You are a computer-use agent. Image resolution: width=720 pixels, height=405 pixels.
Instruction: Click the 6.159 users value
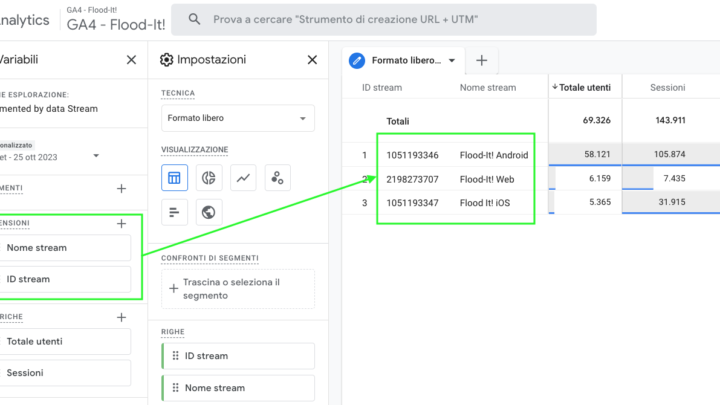pyautogui.click(x=600, y=178)
